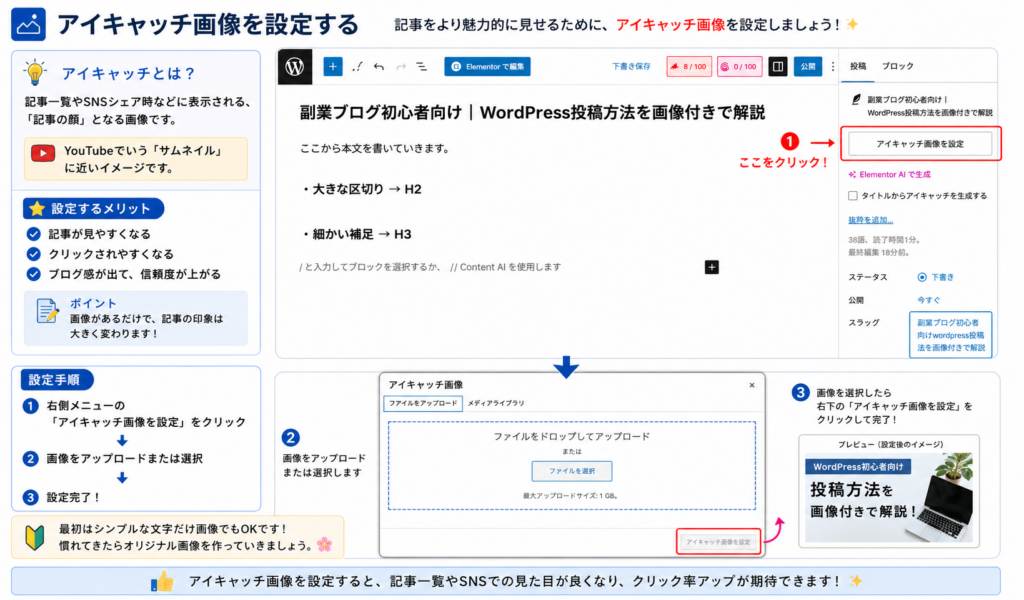Click the thumbs-up icon in bottom banner

(x=162, y=580)
